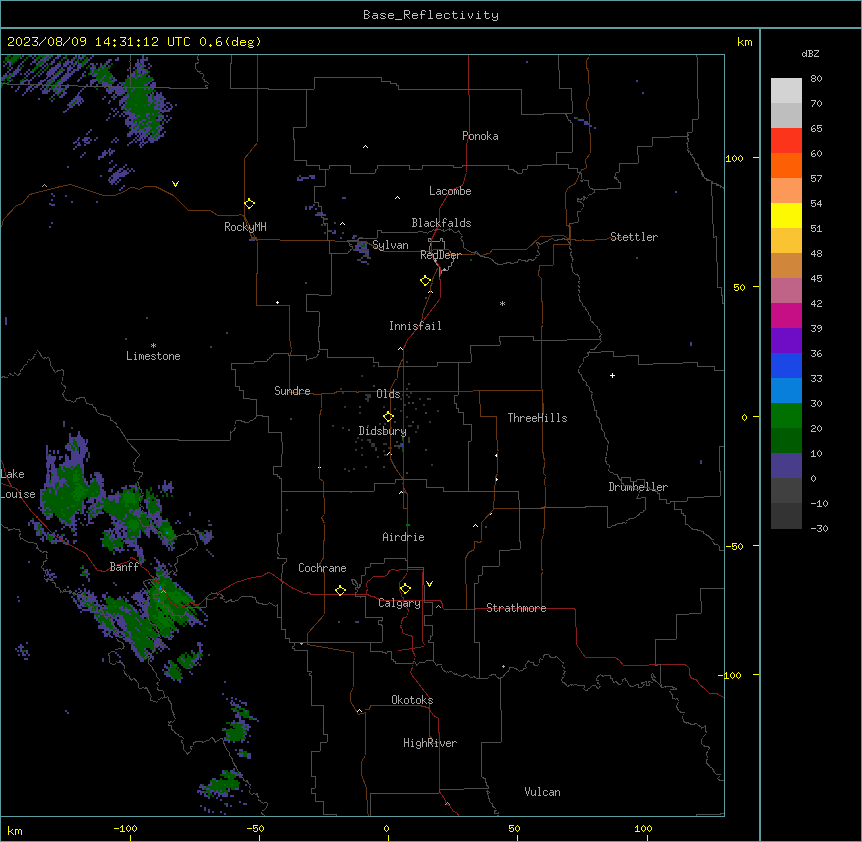Select the purple 39-36 dBZ legend swatch

pos(786,341)
